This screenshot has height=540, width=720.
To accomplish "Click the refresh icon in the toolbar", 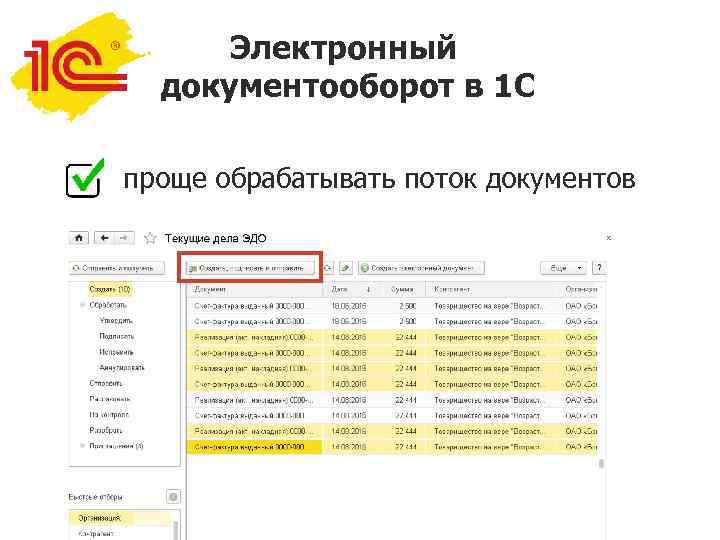I will (x=327, y=268).
